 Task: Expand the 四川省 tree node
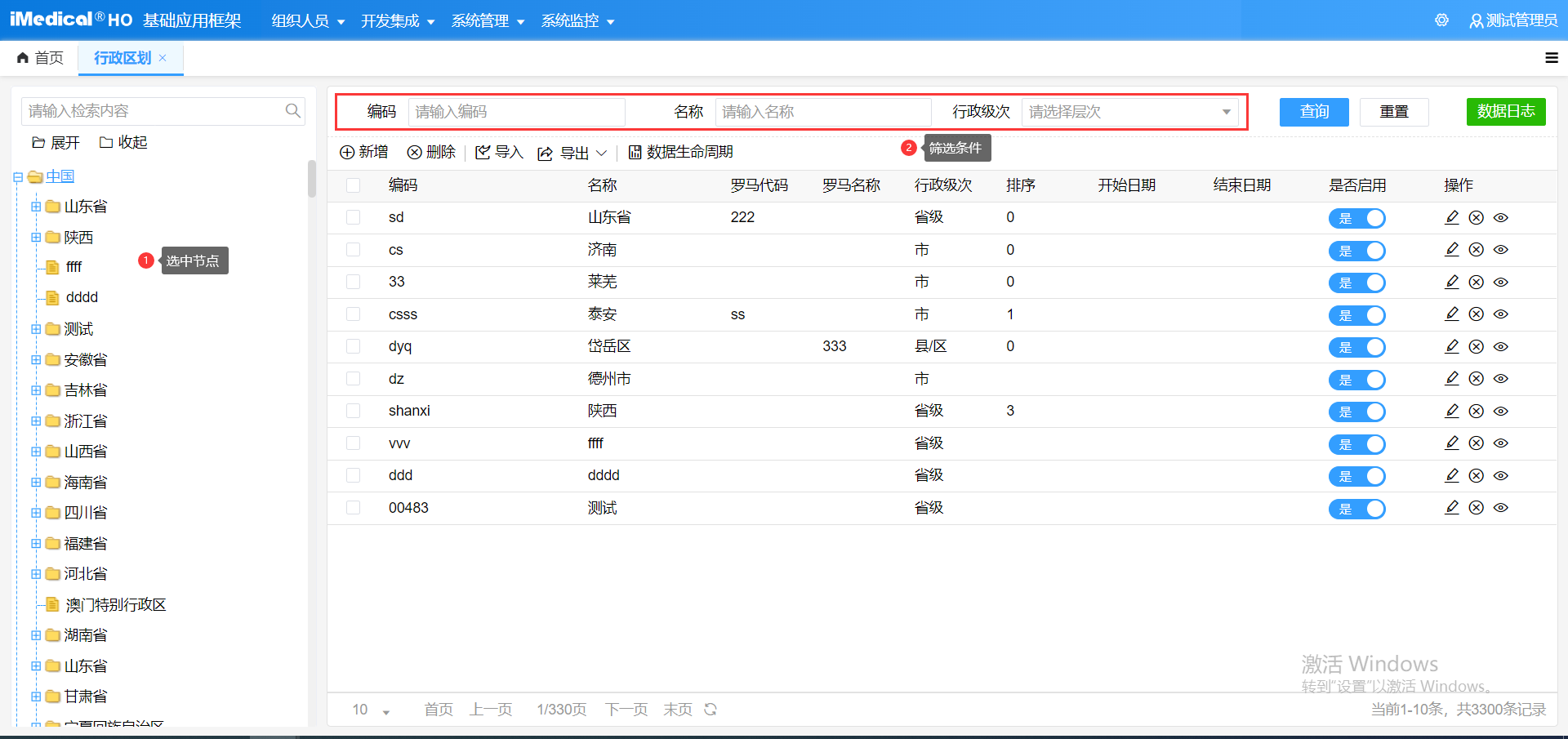[x=36, y=513]
